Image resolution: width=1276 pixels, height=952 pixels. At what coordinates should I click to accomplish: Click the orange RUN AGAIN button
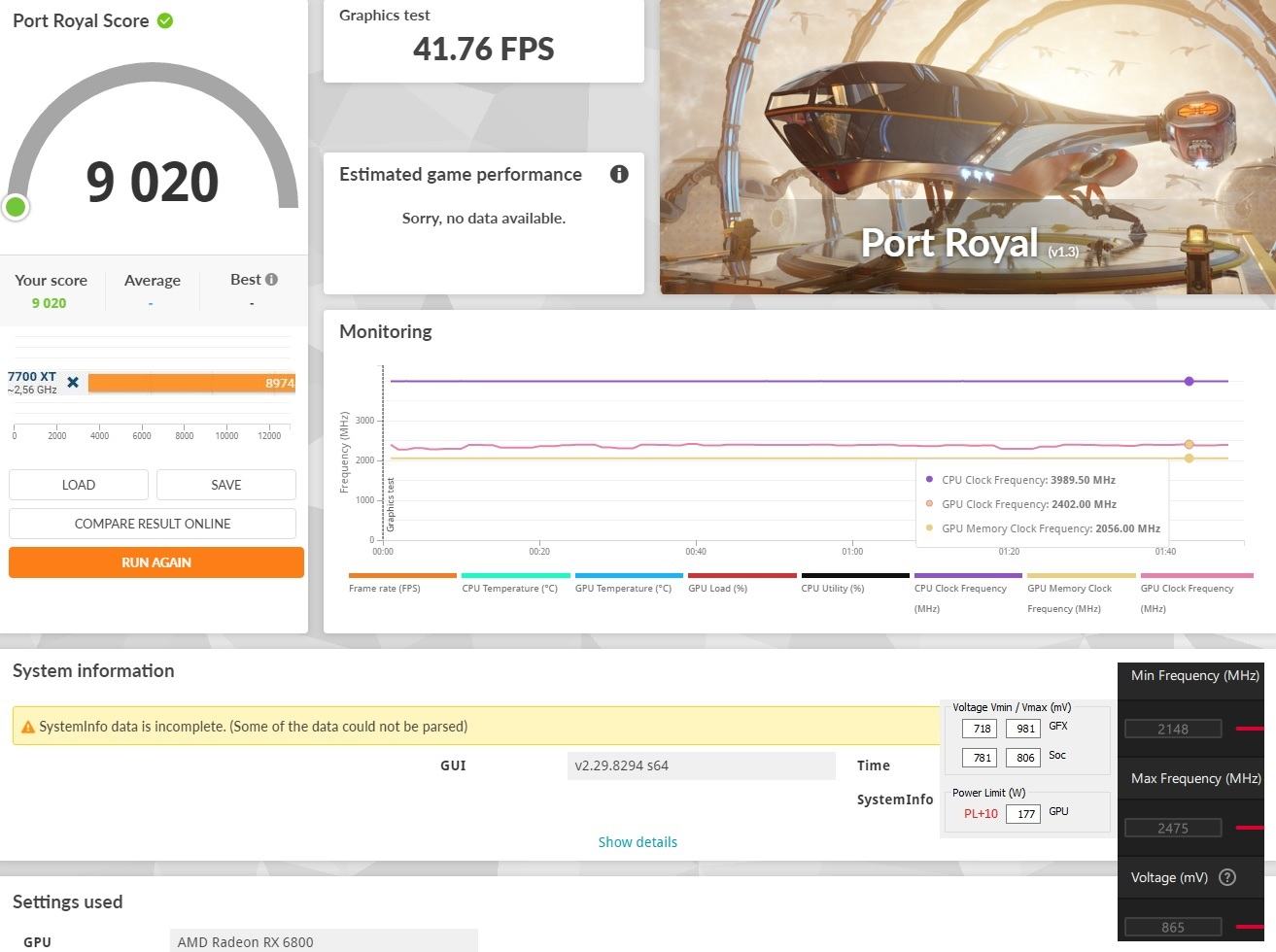(x=156, y=562)
